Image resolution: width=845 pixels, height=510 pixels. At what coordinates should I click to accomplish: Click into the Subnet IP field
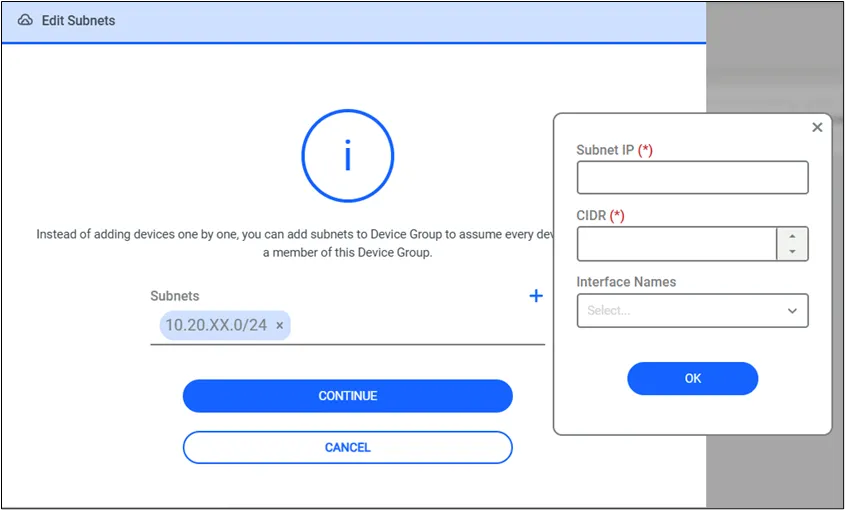pyautogui.click(x=692, y=177)
